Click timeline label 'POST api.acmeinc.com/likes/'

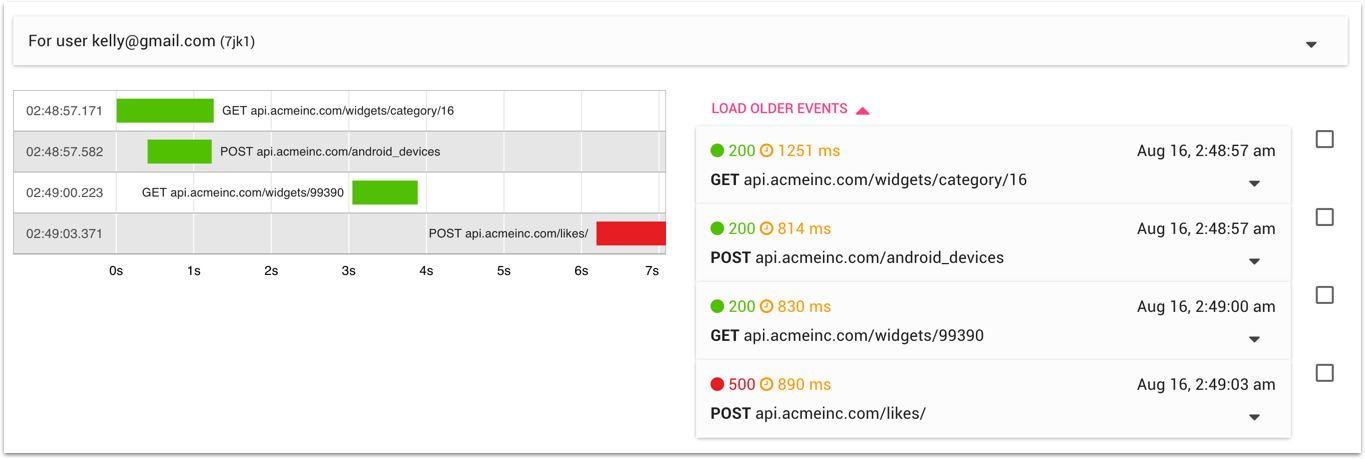(x=508, y=234)
